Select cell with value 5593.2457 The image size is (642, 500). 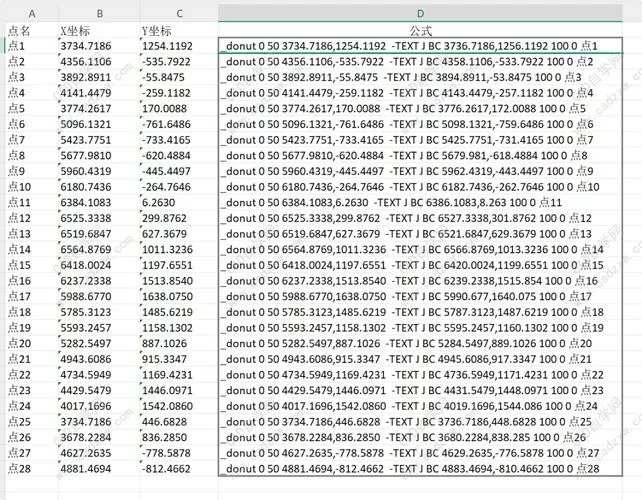coord(99,328)
